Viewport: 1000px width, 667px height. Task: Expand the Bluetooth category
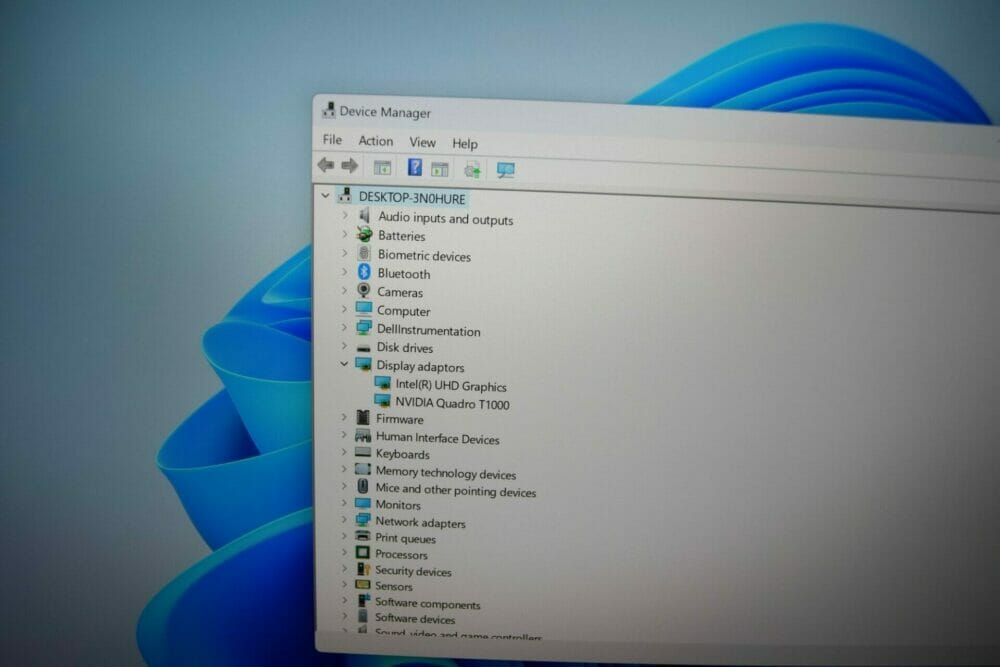click(344, 272)
